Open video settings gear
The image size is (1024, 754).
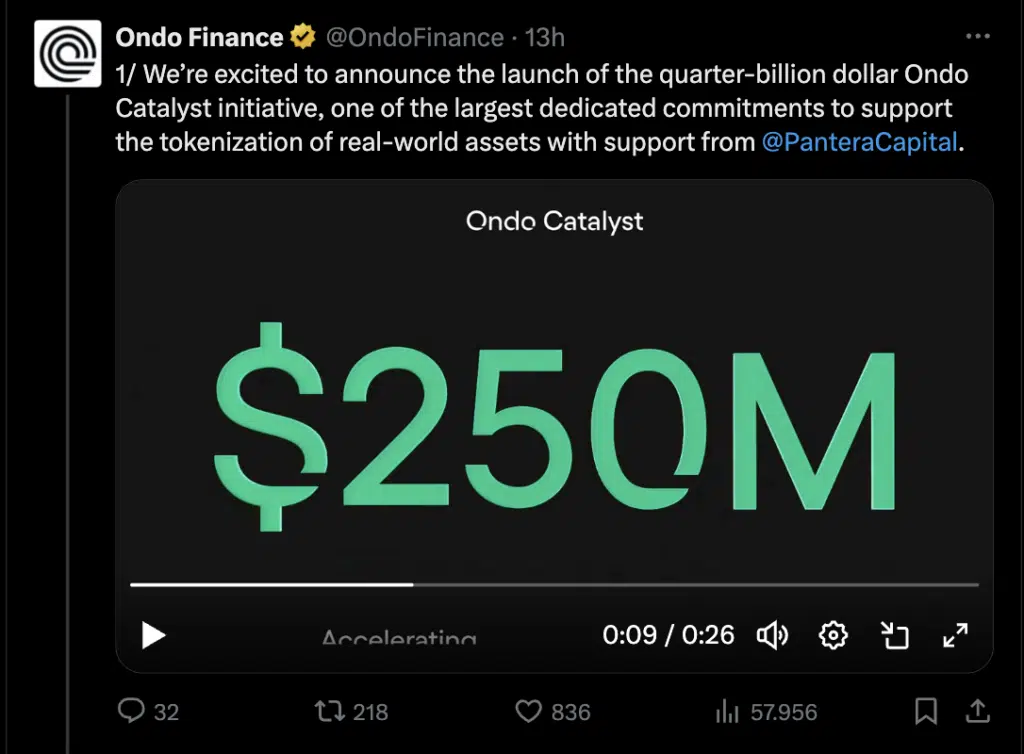point(833,635)
